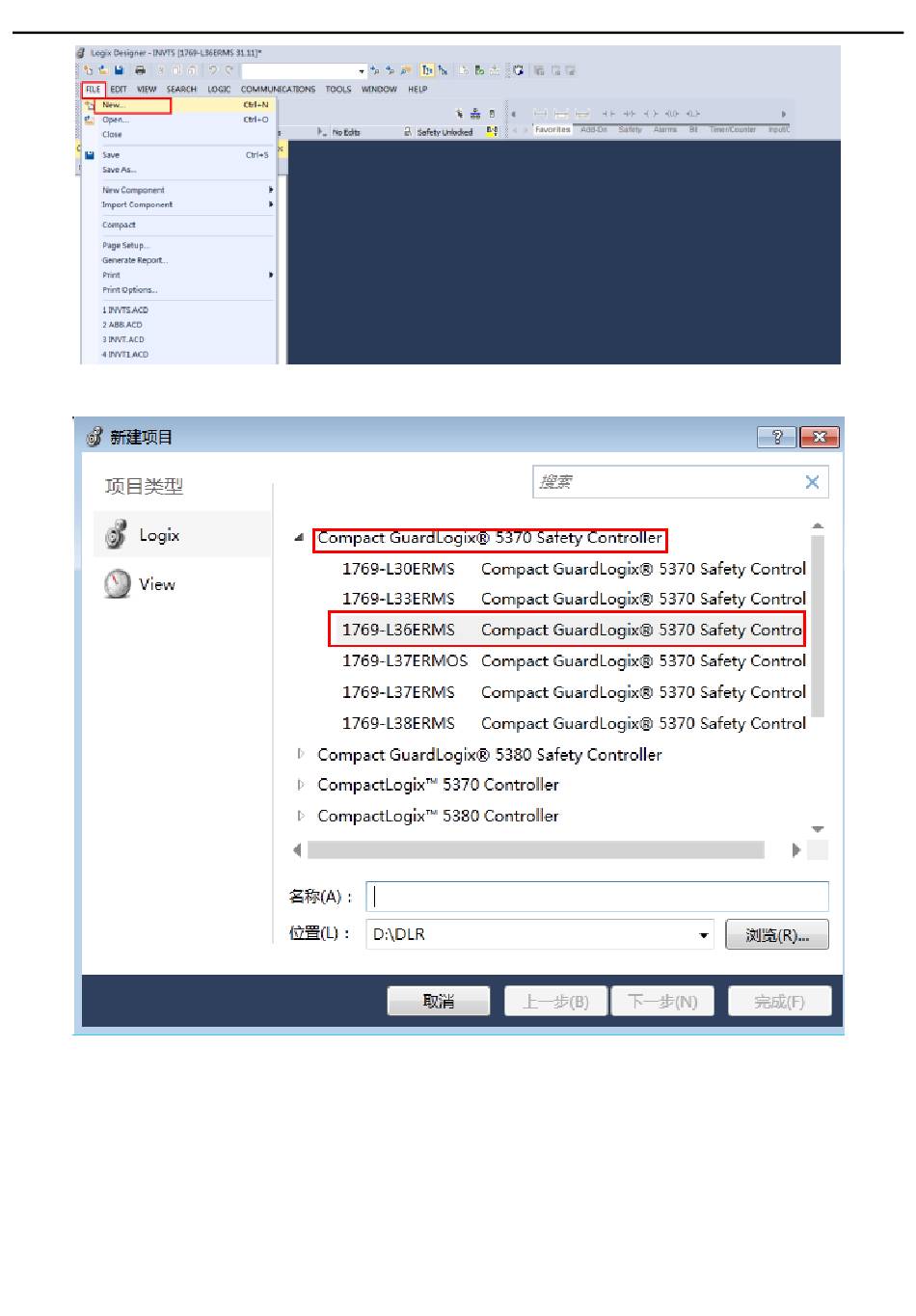Click the horizontal scrollbar of controller list
916x1316 pixels.
pos(536,850)
